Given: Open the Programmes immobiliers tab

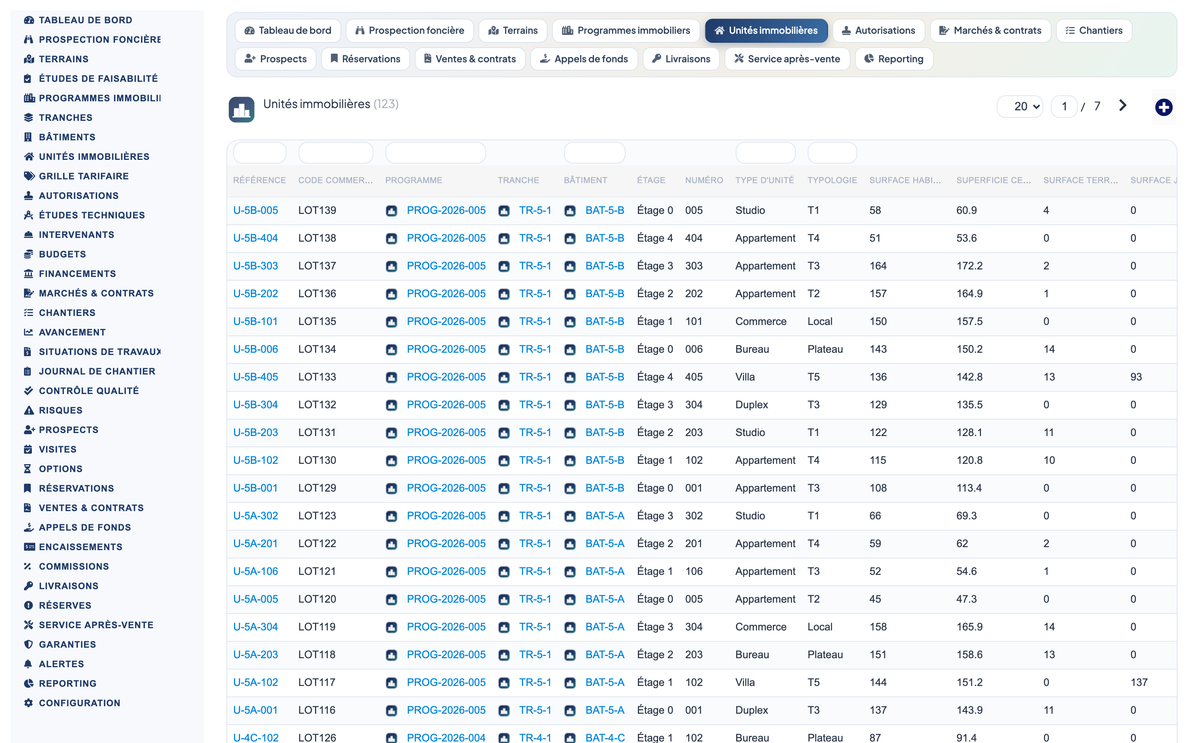Looking at the screenshot, I should (626, 31).
